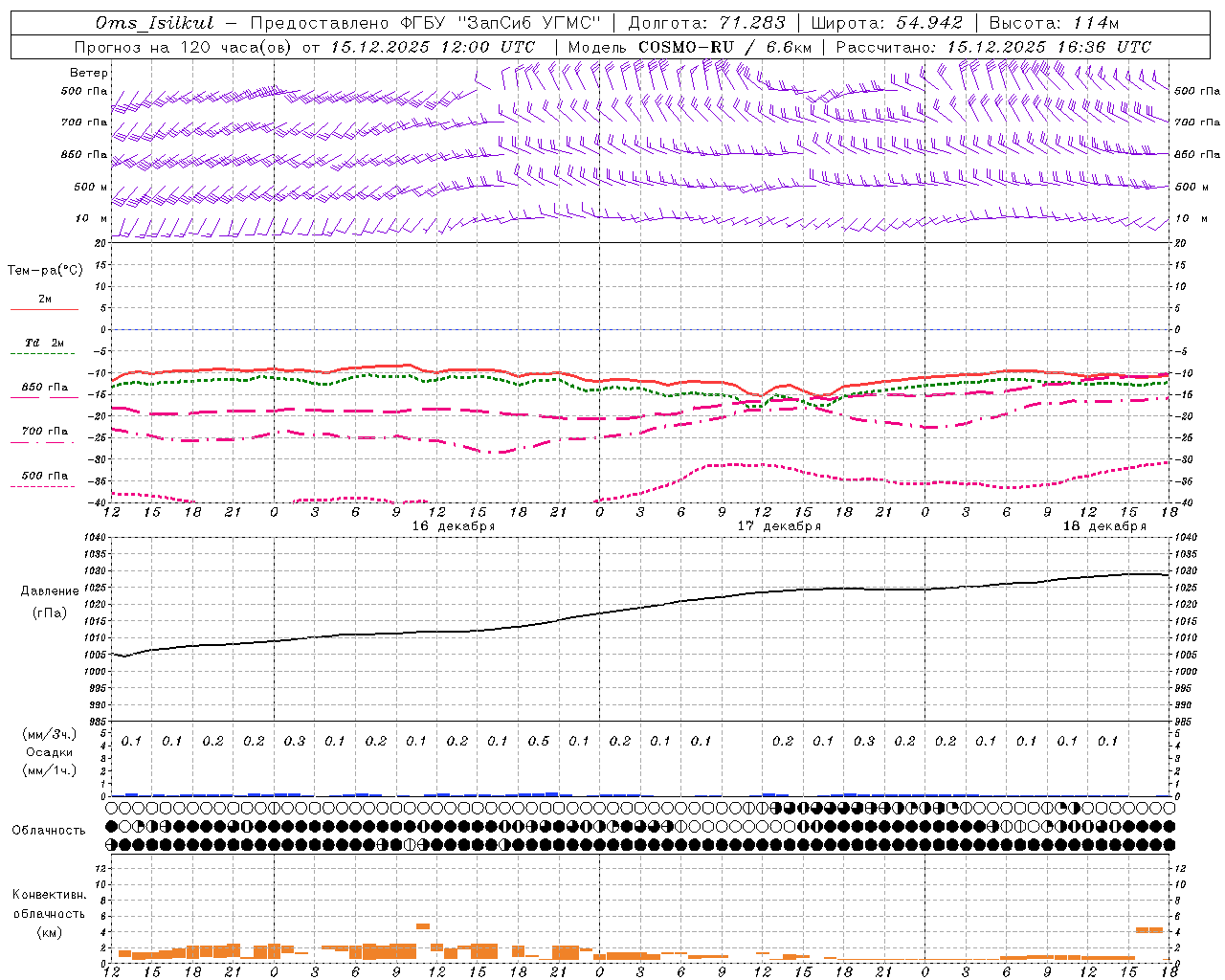The width and height of the screenshot is (1225, 980).
Task: Click the (мм/3ч.) precipitation unit label
Action: (50, 734)
